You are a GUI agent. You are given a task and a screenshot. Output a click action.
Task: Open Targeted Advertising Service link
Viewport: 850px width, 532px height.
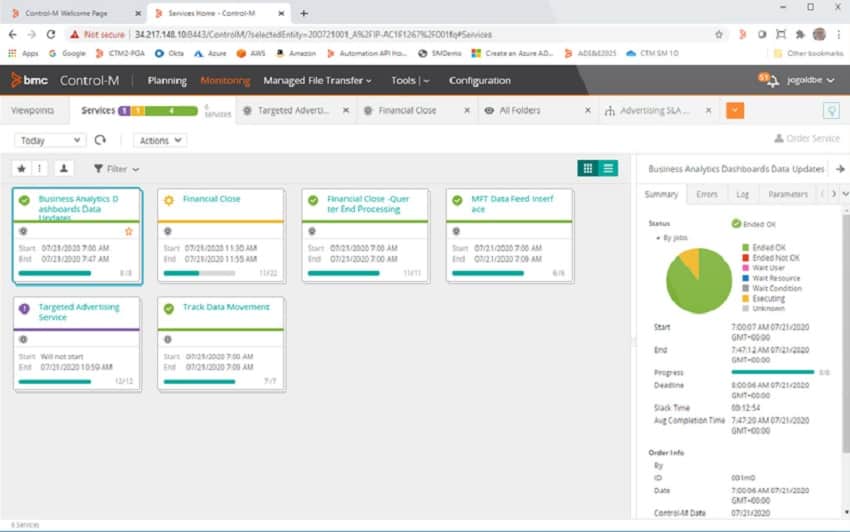[79, 312]
